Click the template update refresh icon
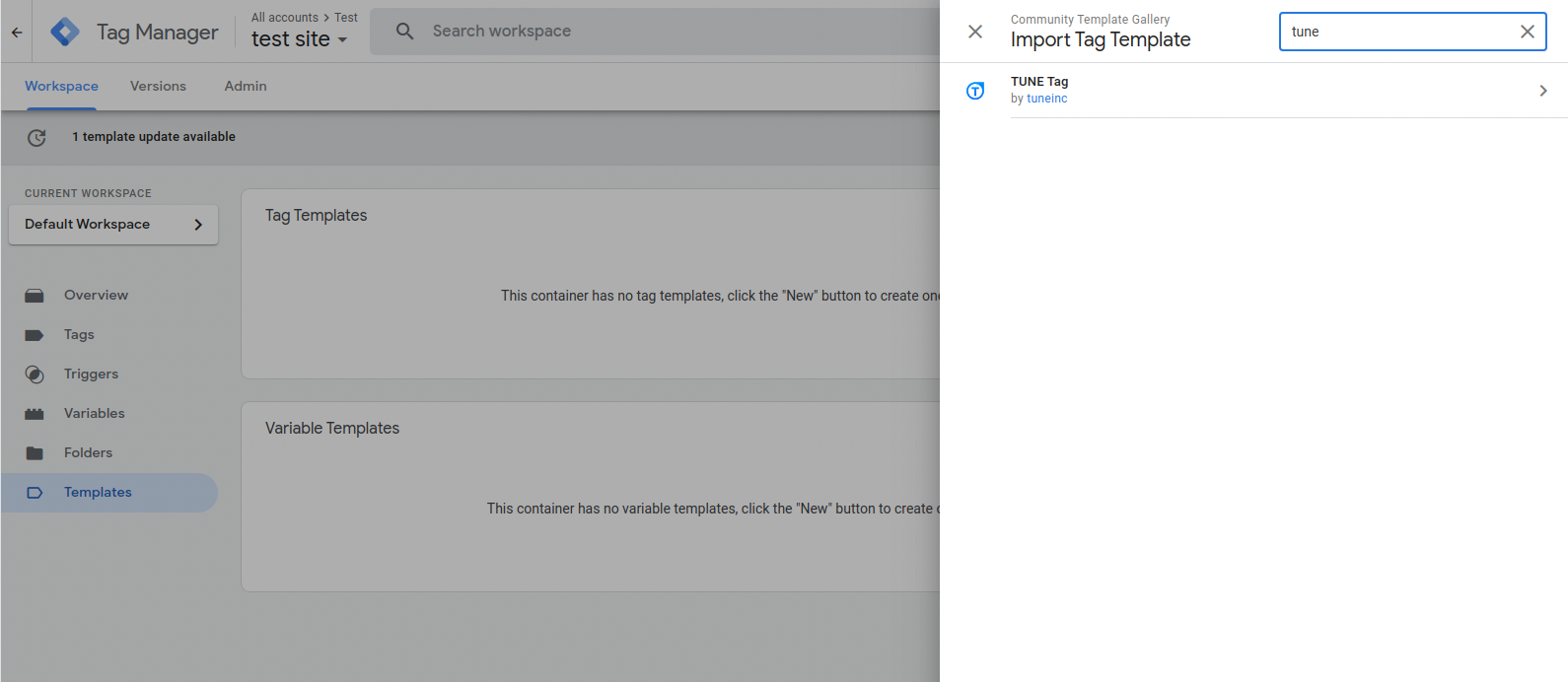 36,137
